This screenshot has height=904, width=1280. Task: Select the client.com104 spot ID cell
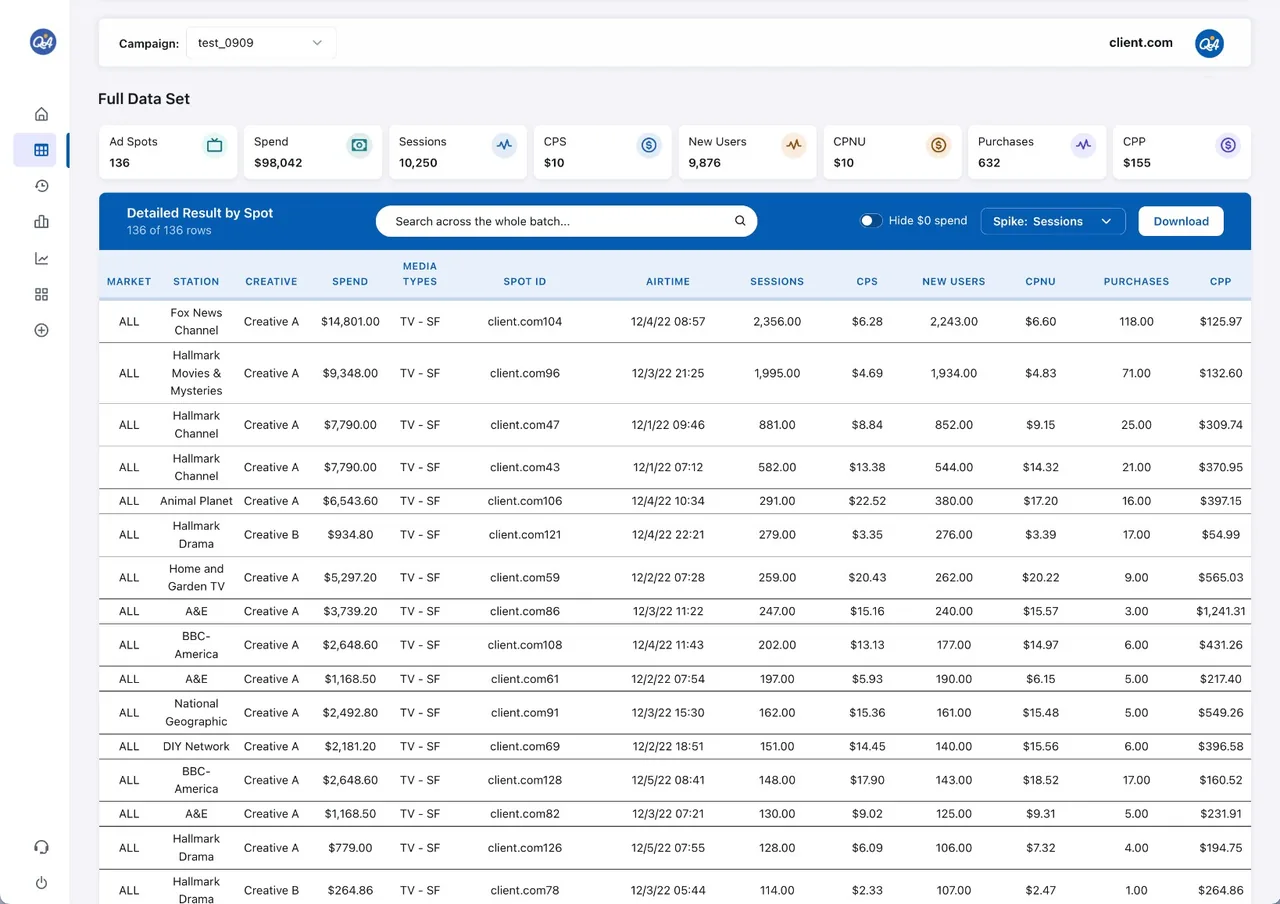coord(525,322)
